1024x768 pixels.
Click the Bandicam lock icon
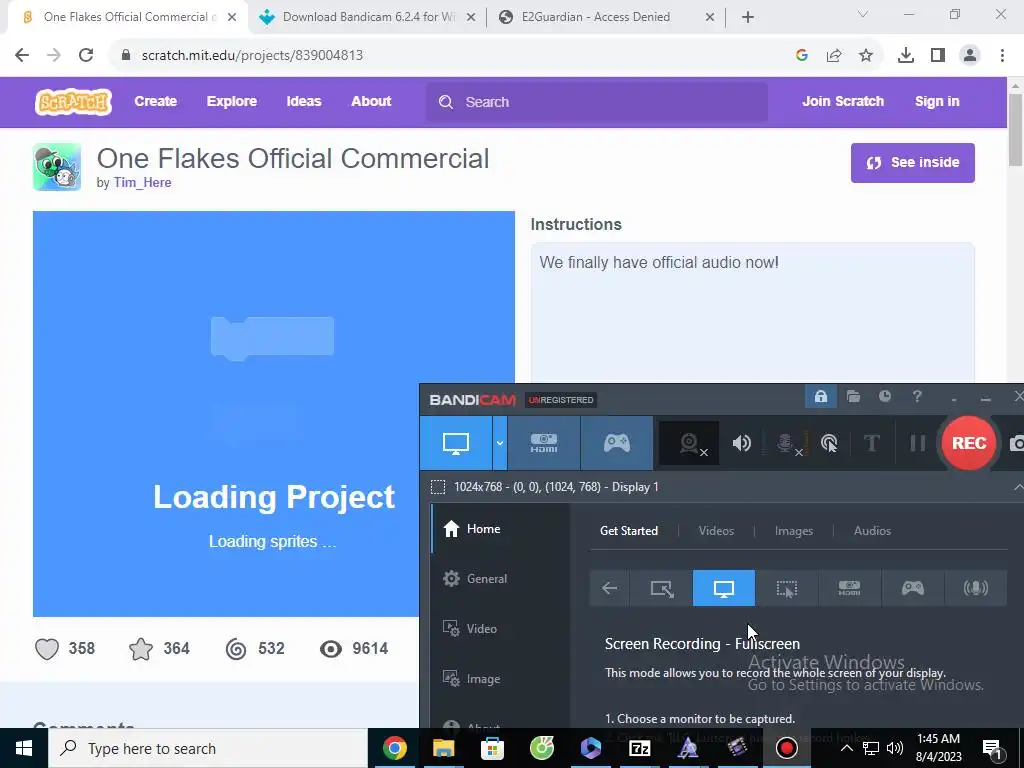coord(821,396)
